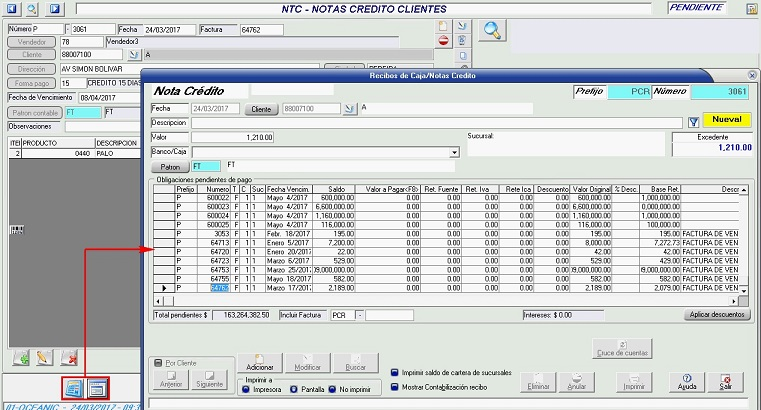This screenshot has height=410, width=761.
Task: Toggle the Por Cliente checkbox
Action: [157, 361]
